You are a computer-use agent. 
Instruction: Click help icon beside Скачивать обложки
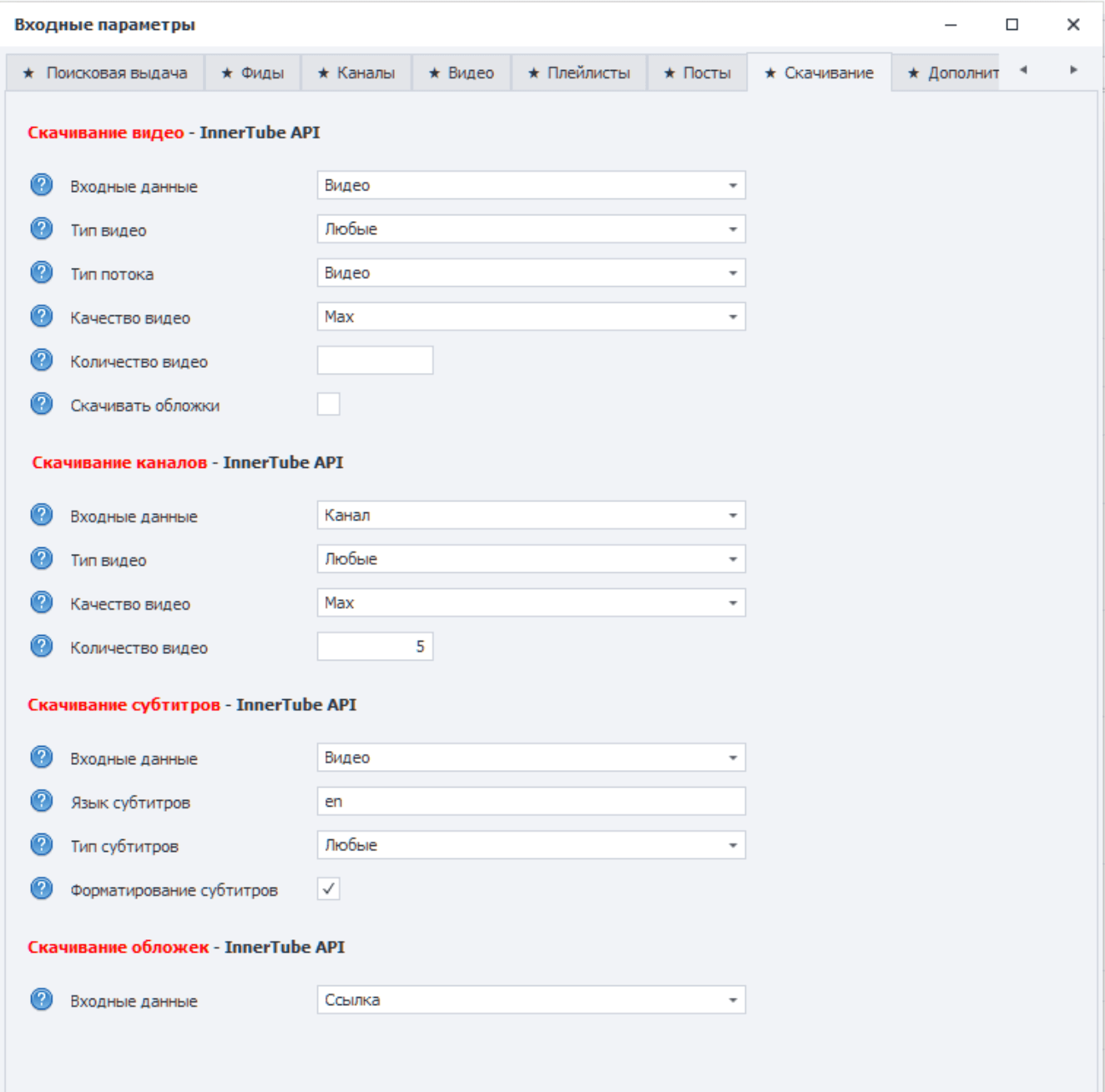click(42, 404)
